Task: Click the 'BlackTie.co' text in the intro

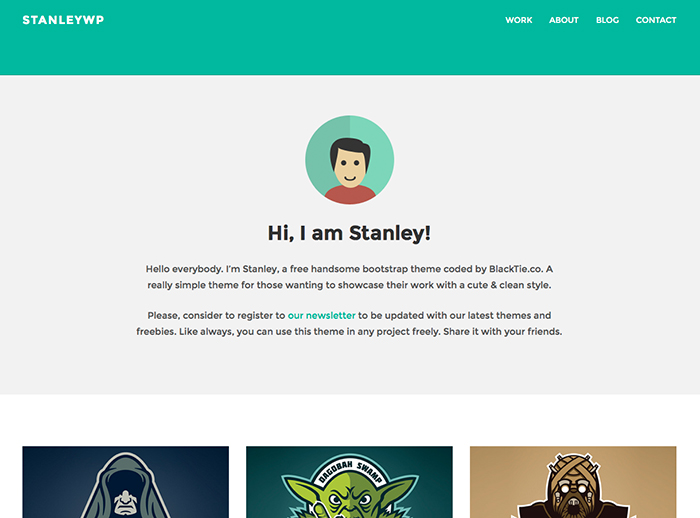Action: [x=516, y=269]
